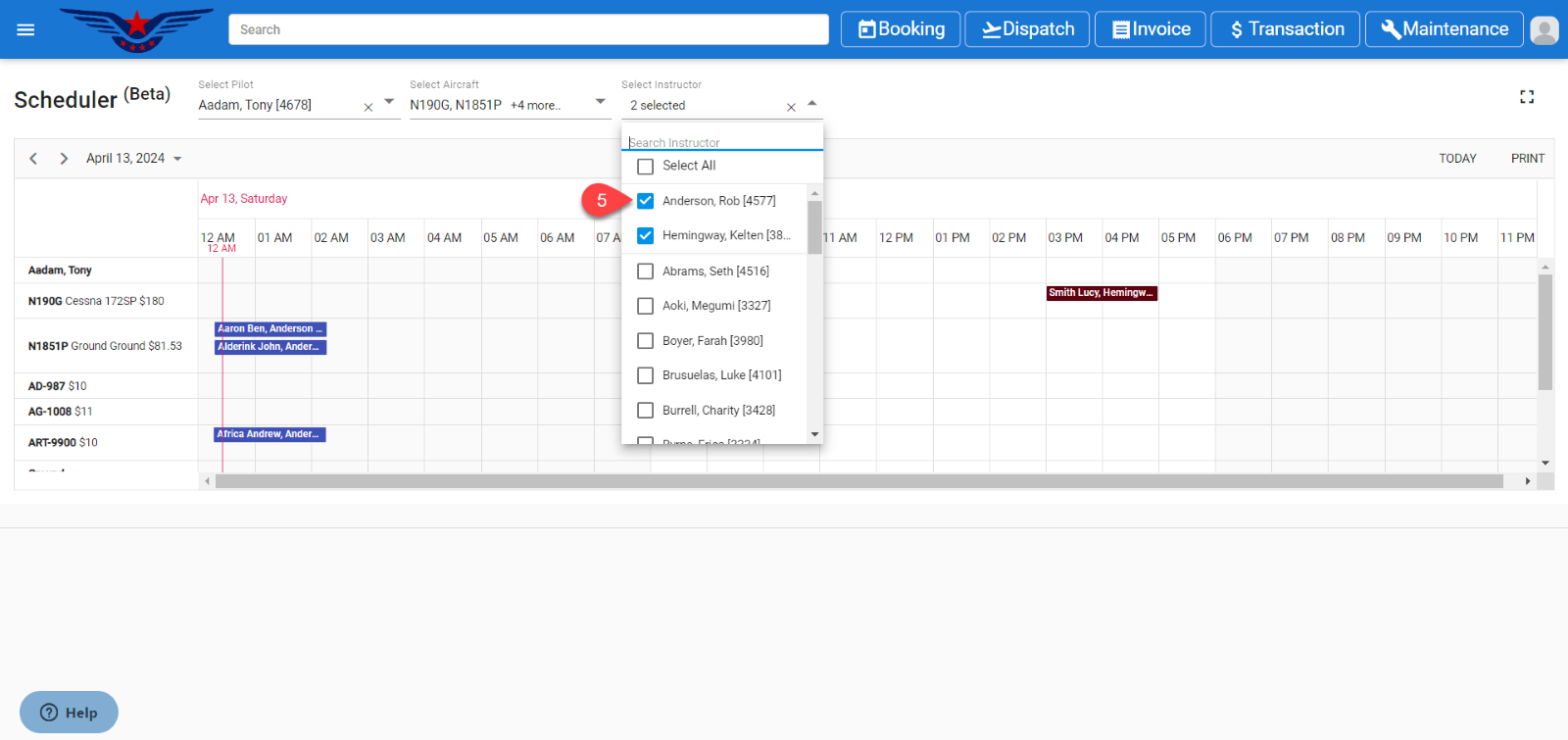The image size is (1568, 740).
Task: Collapse the Select Instructor dropdown arrow
Action: pyautogui.click(x=811, y=103)
